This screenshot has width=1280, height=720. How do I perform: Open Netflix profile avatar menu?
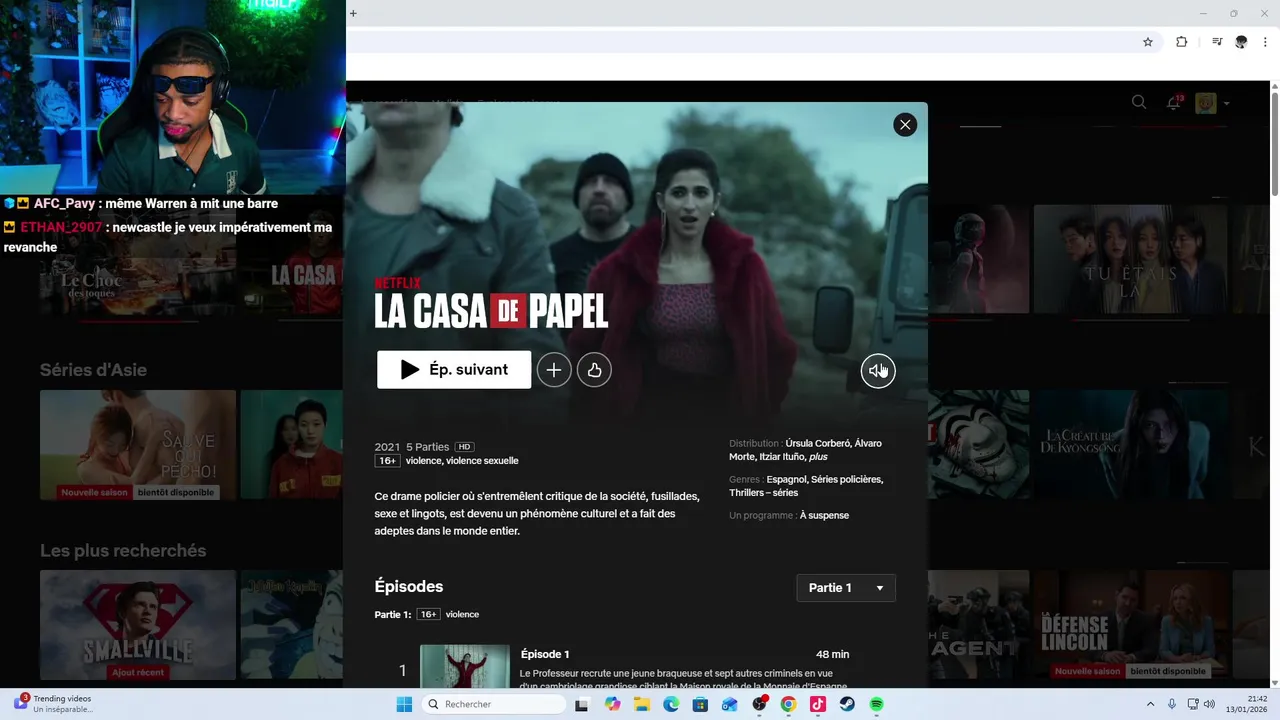[1206, 103]
